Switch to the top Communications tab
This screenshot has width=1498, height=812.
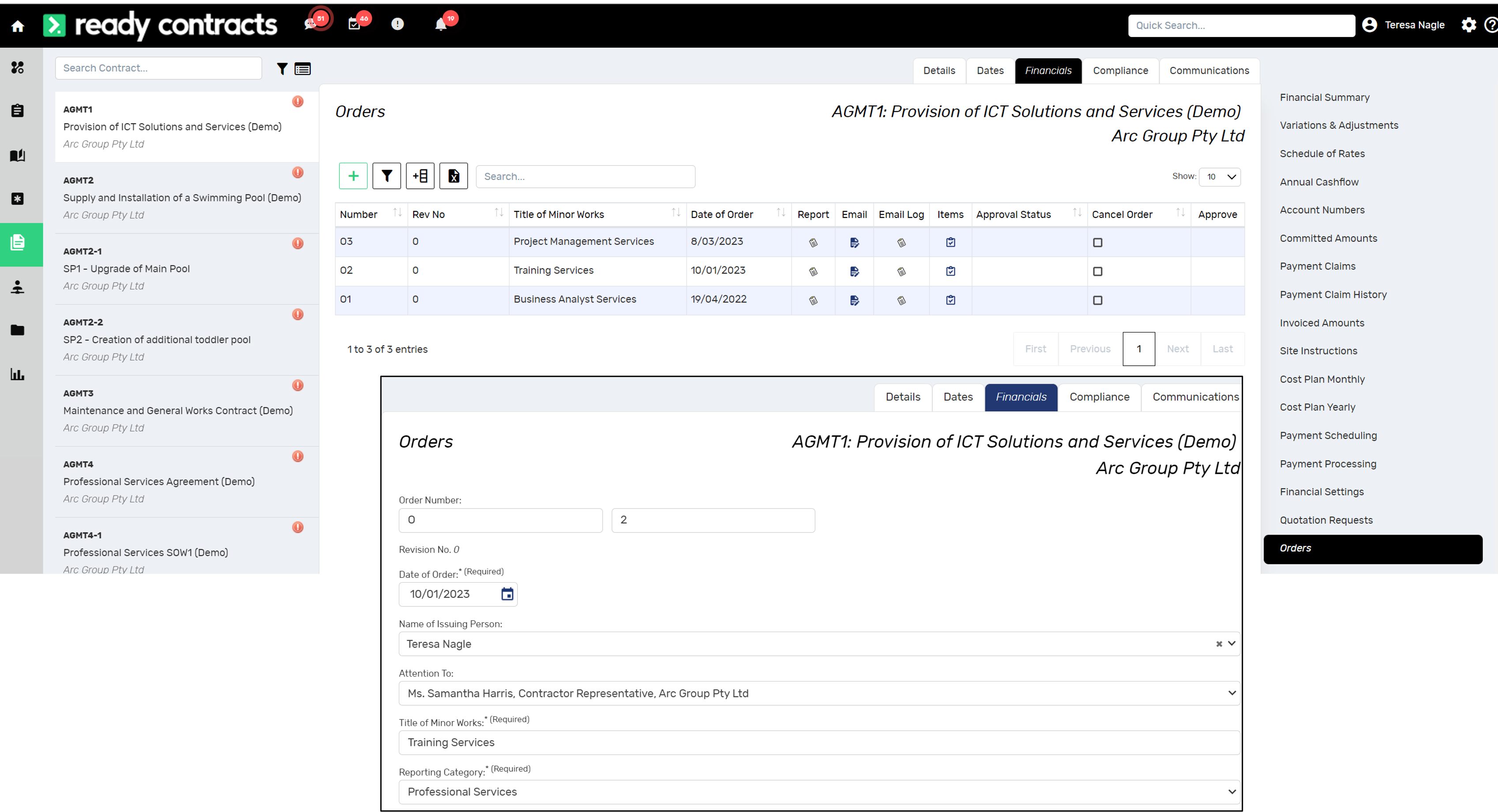coord(1209,70)
